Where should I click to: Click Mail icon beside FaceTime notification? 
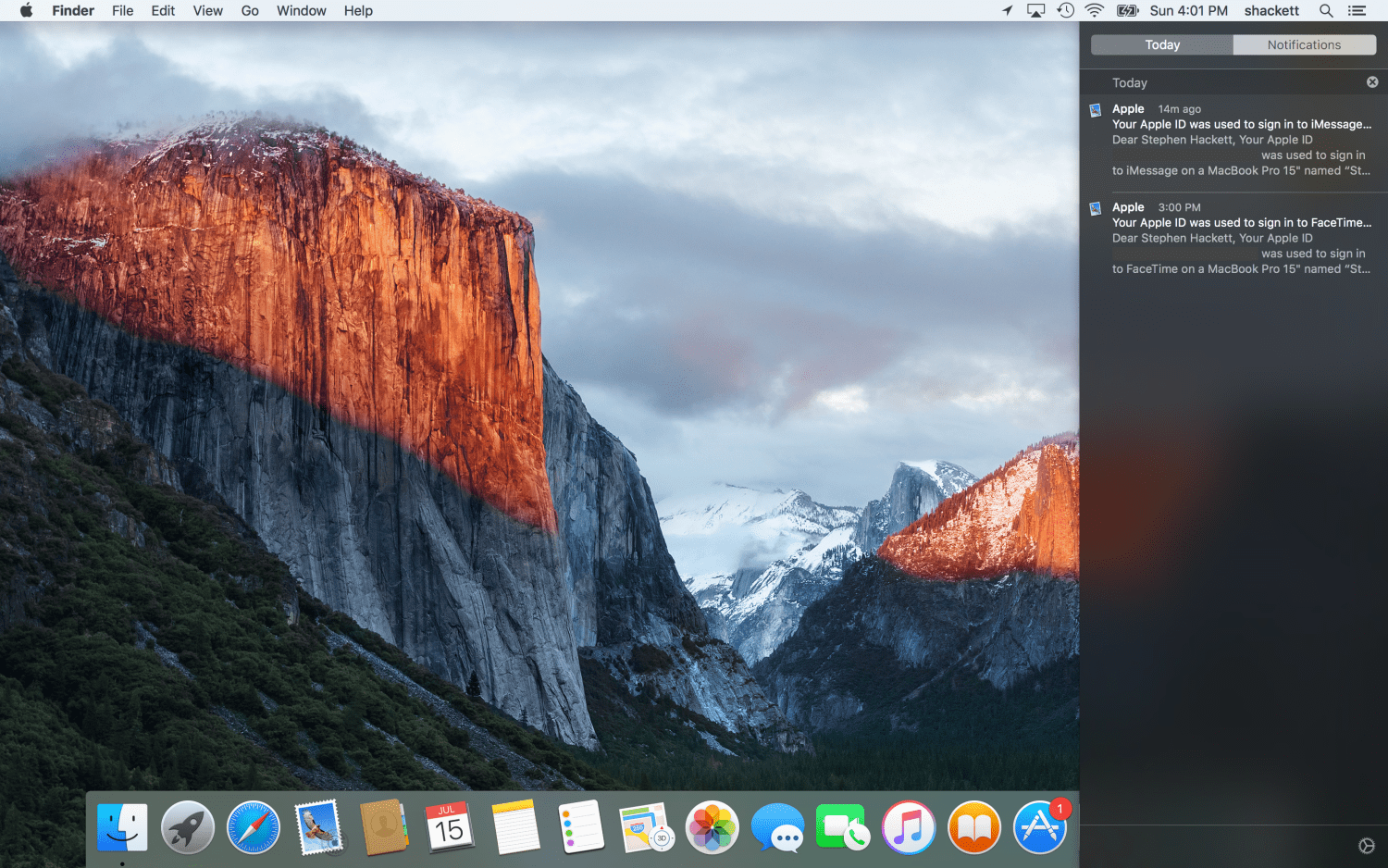coord(1096,208)
